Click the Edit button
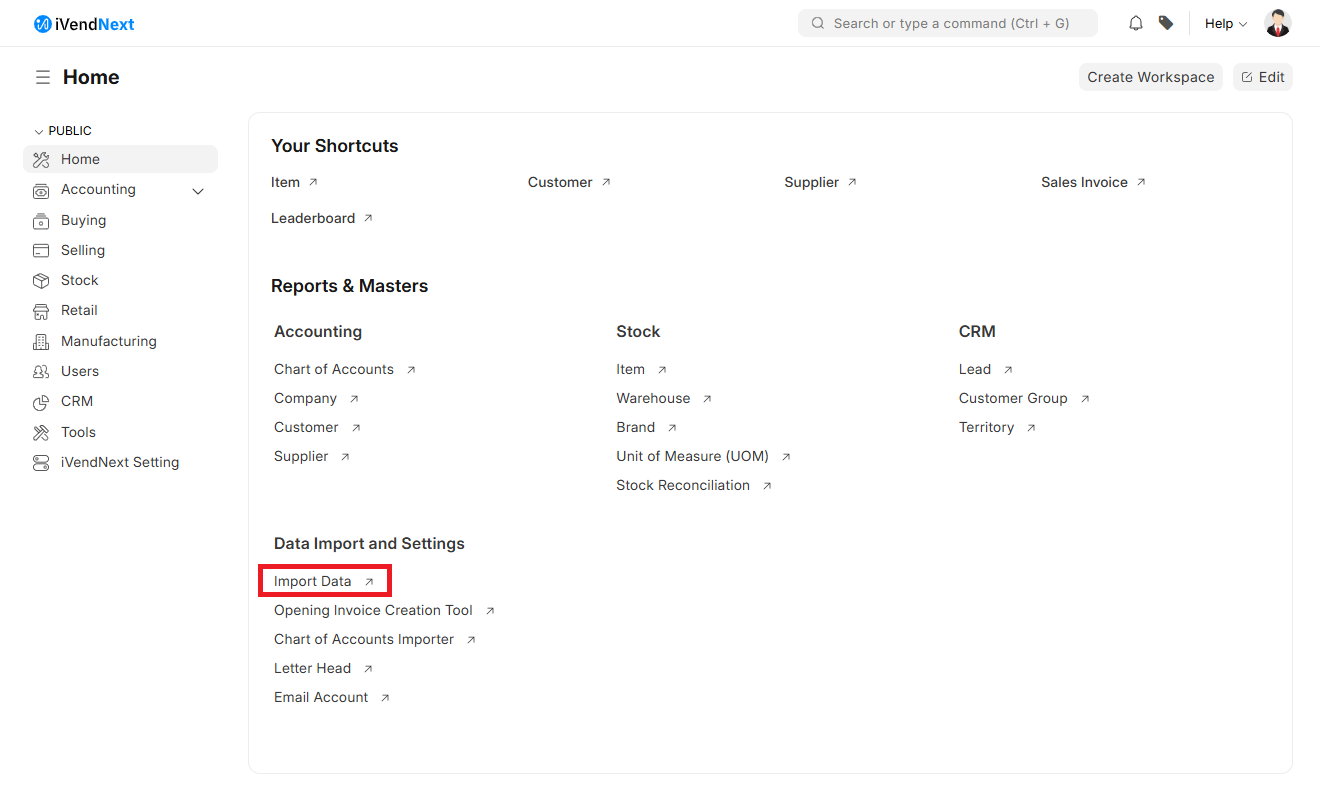The image size is (1320, 796). pyautogui.click(x=1263, y=77)
